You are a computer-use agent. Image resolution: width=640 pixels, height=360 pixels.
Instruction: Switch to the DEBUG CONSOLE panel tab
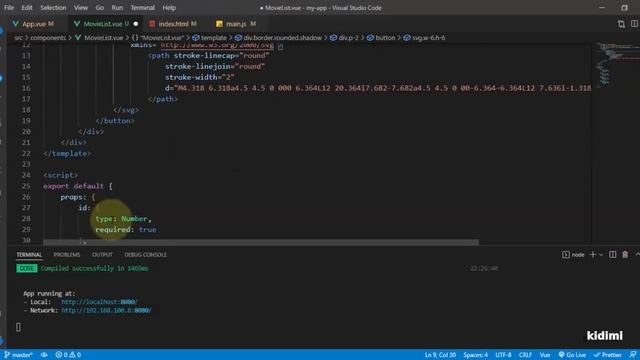click(x=145, y=255)
